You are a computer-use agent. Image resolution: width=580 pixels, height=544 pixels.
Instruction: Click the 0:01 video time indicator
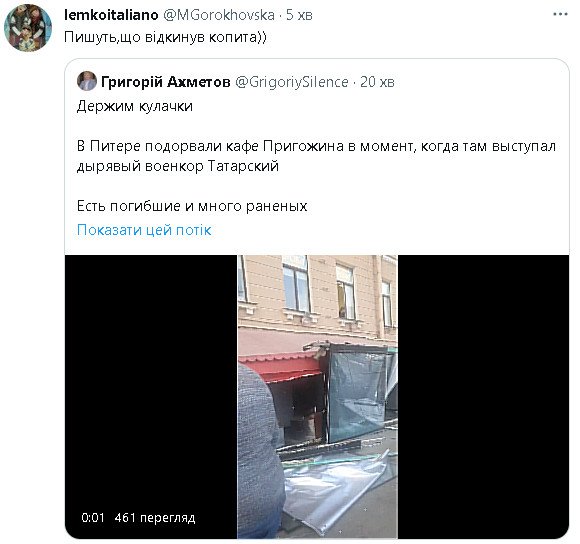pyautogui.click(x=93, y=517)
